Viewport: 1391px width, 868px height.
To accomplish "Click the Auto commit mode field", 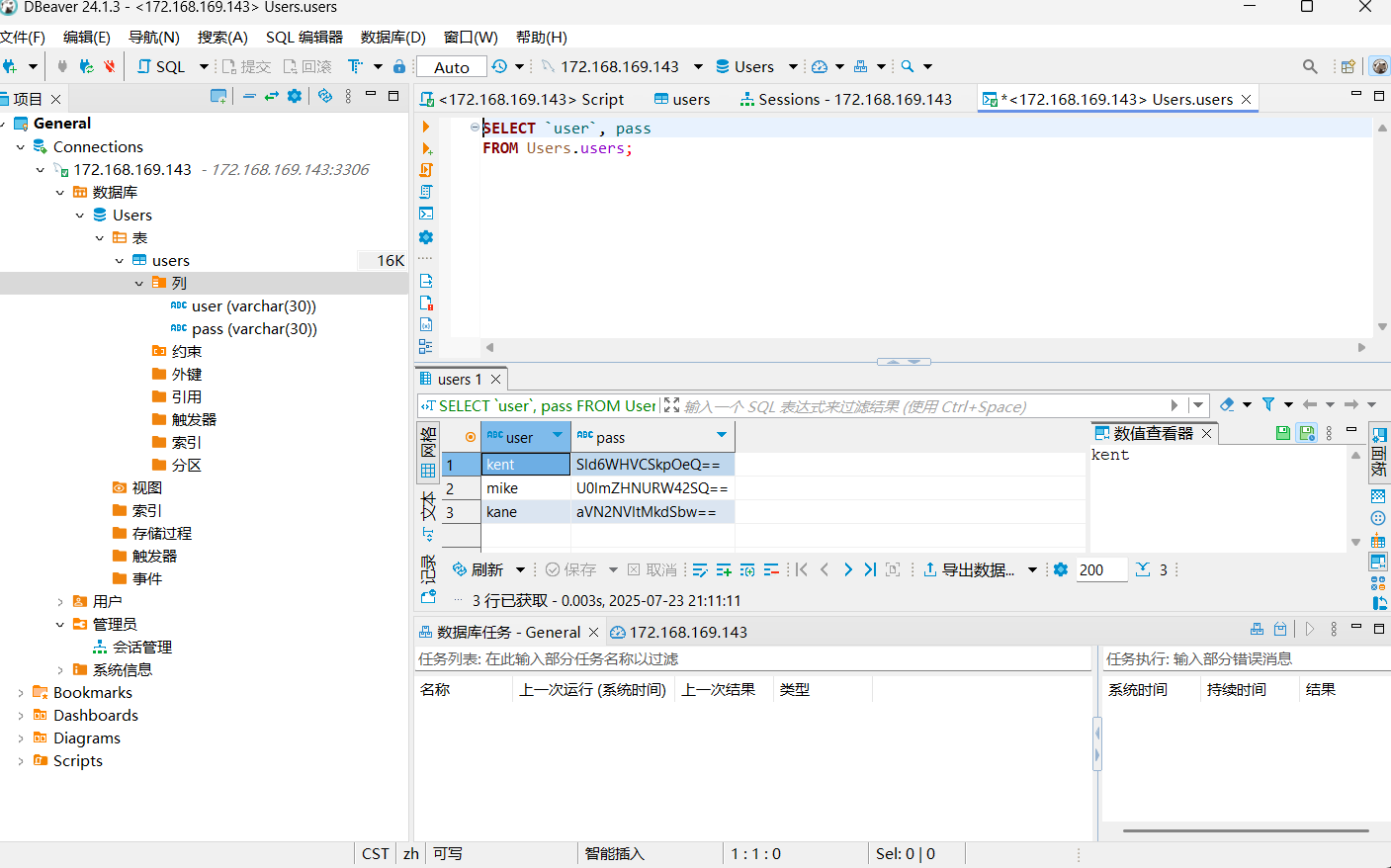I will click(452, 67).
